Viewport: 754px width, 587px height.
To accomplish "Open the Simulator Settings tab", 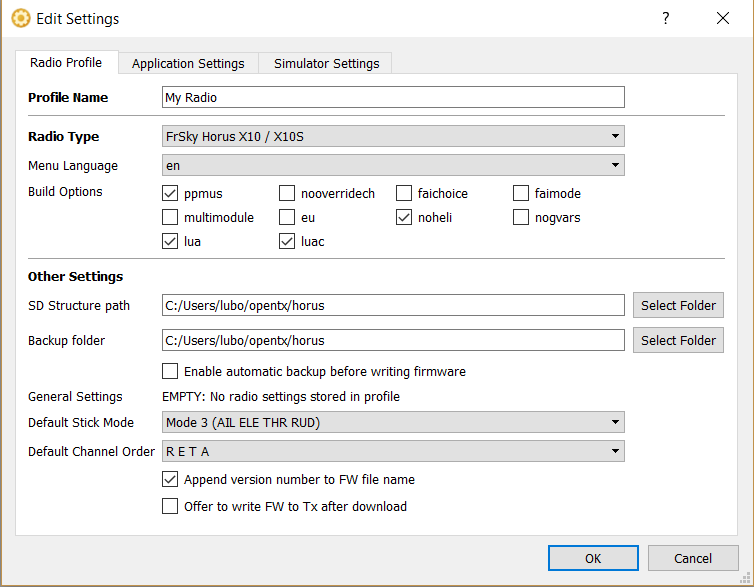I will [x=326, y=63].
